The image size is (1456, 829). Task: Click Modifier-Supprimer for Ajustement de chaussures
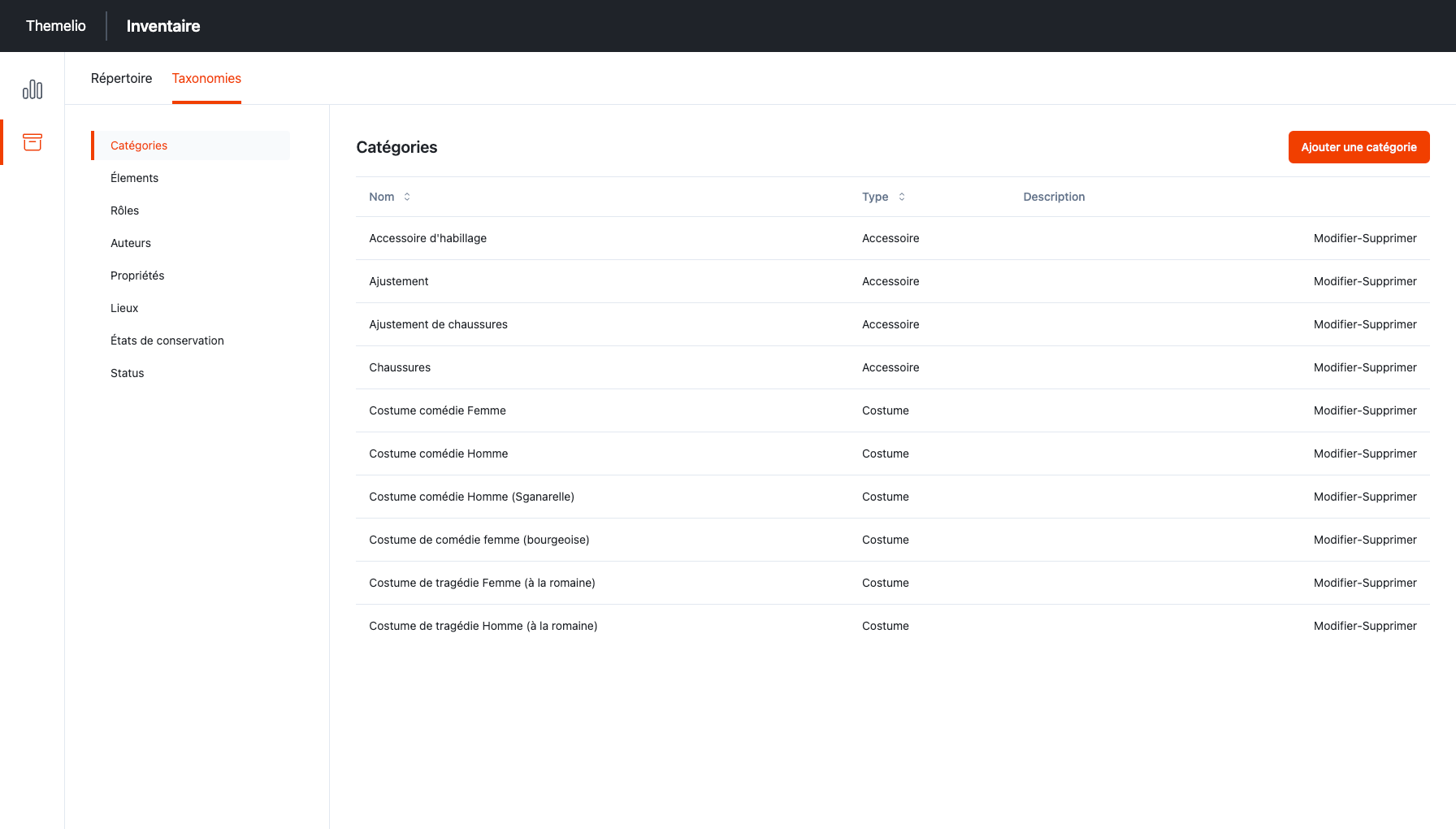(1365, 324)
